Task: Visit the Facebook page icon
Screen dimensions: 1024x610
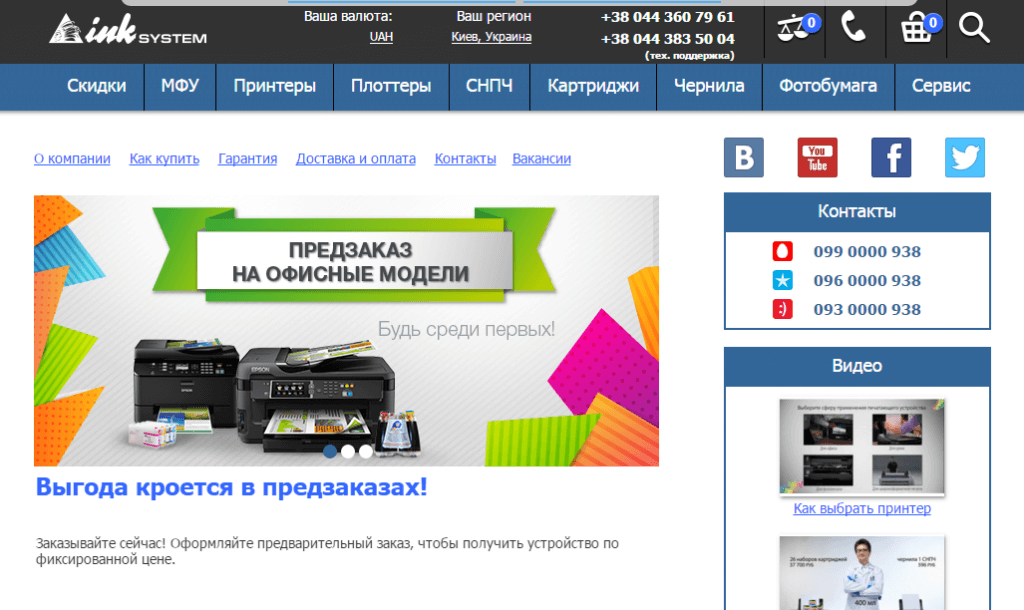Action: [891, 158]
